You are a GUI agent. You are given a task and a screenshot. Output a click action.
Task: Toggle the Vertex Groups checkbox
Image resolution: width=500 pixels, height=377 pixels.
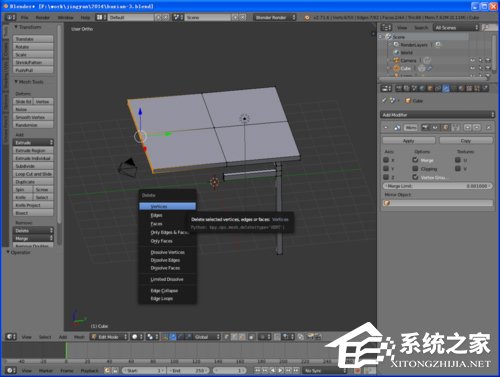coord(415,177)
